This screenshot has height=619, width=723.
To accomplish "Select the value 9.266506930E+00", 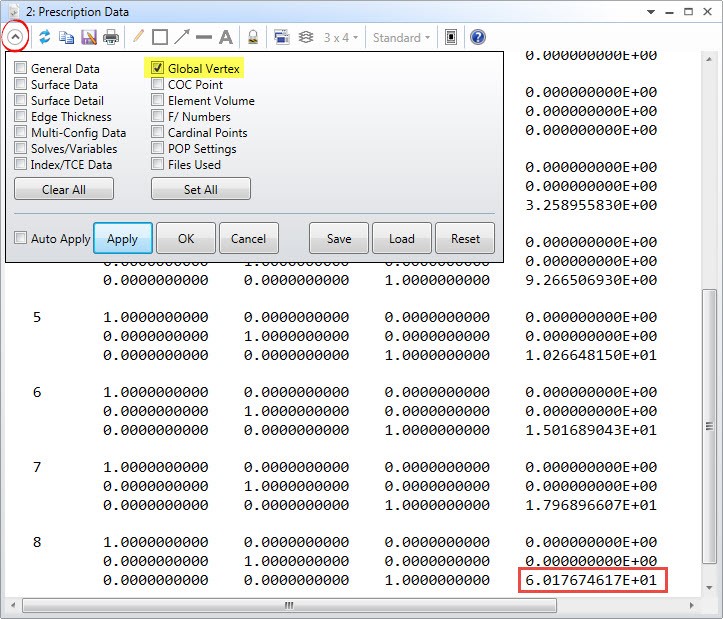I will 591,280.
